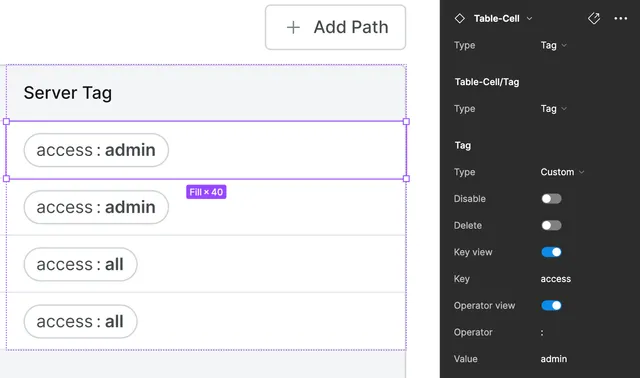Screen dimensions: 640x378
Task: Turn off the Operator view switch
Action: [551, 305]
